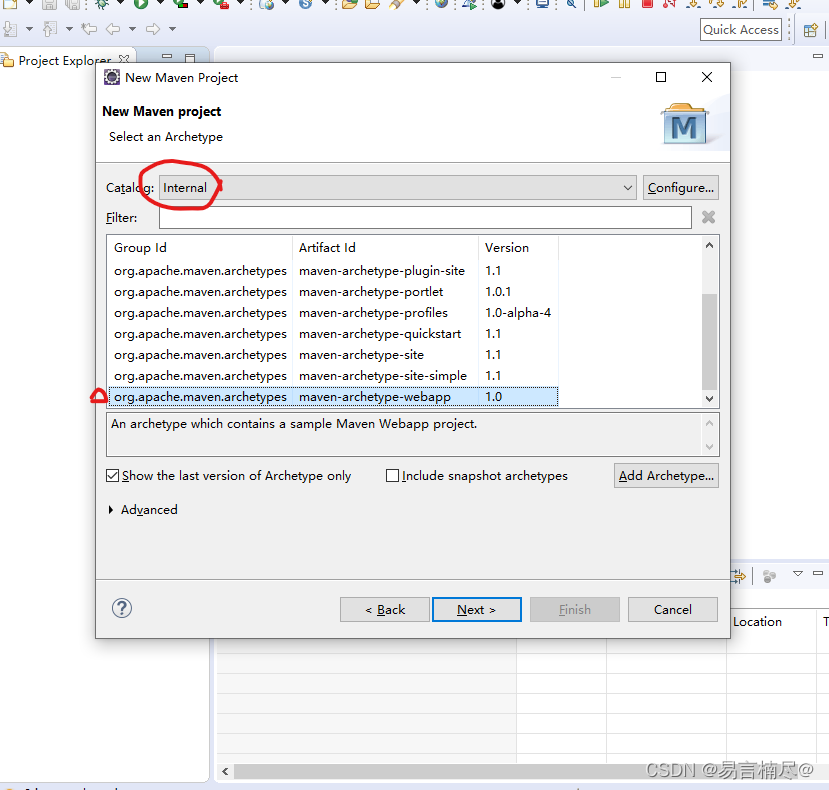Click the archetype list scrollbar thumb
The height and width of the screenshot is (790, 829).
(709, 342)
